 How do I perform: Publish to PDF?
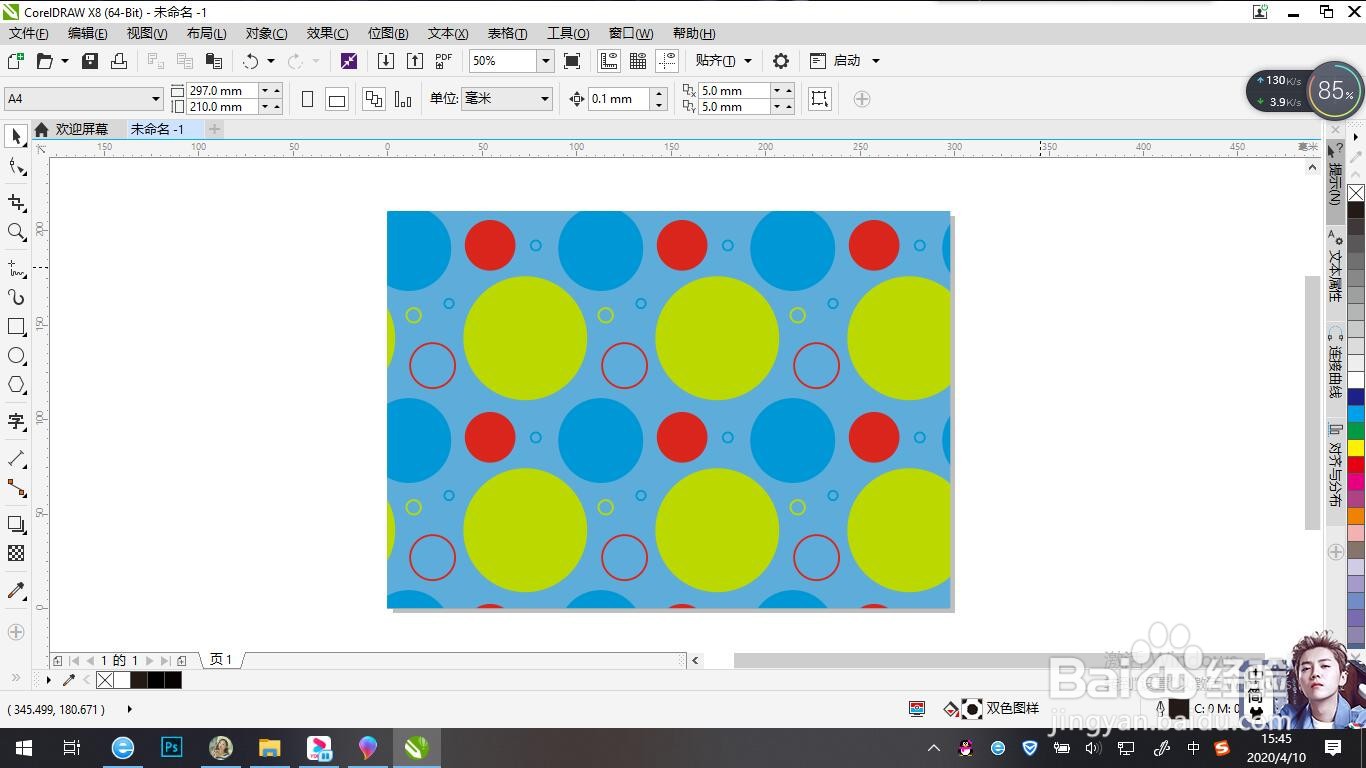(444, 61)
